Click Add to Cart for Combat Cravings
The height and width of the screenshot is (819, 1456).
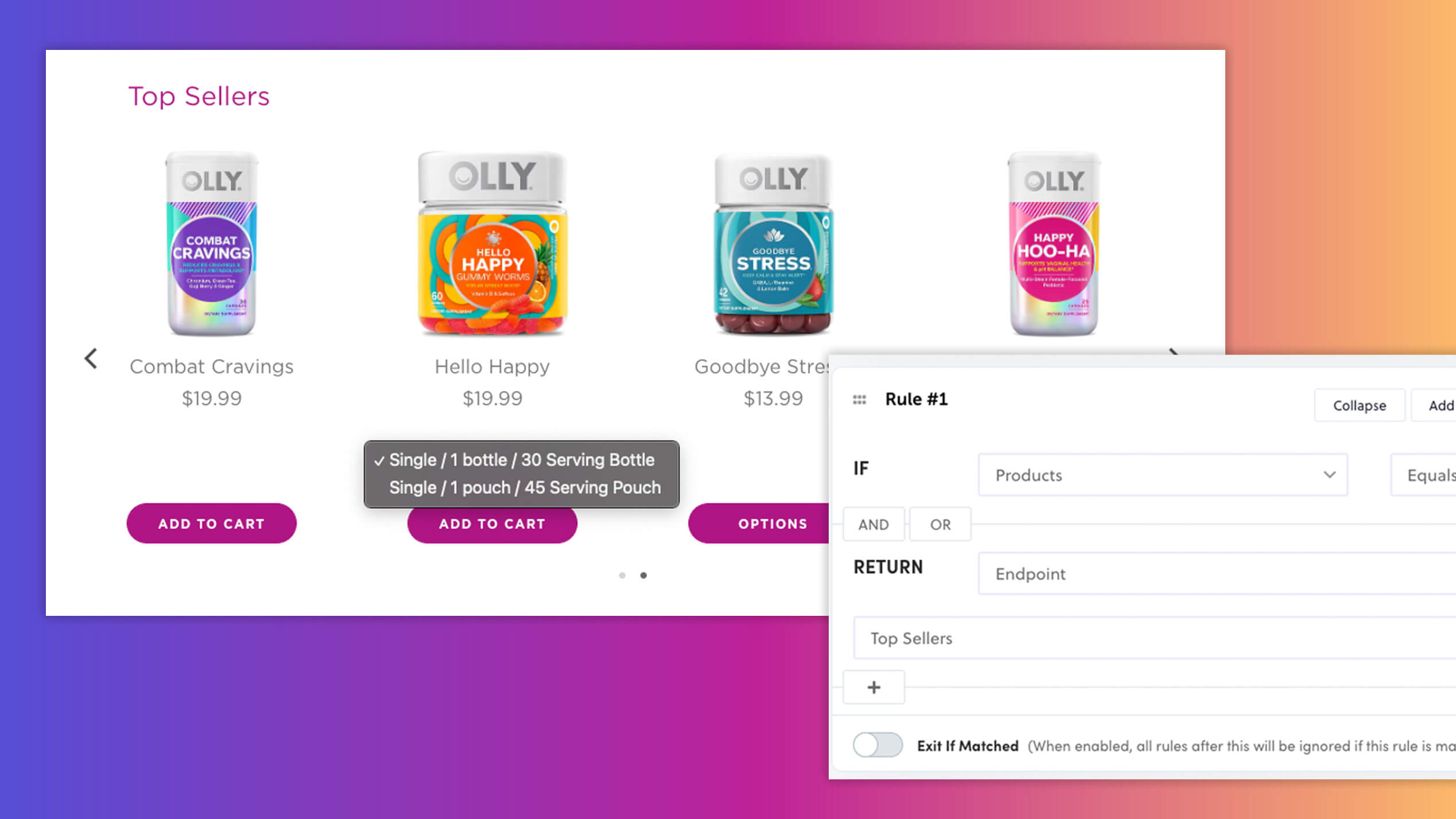click(x=211, y=523)
